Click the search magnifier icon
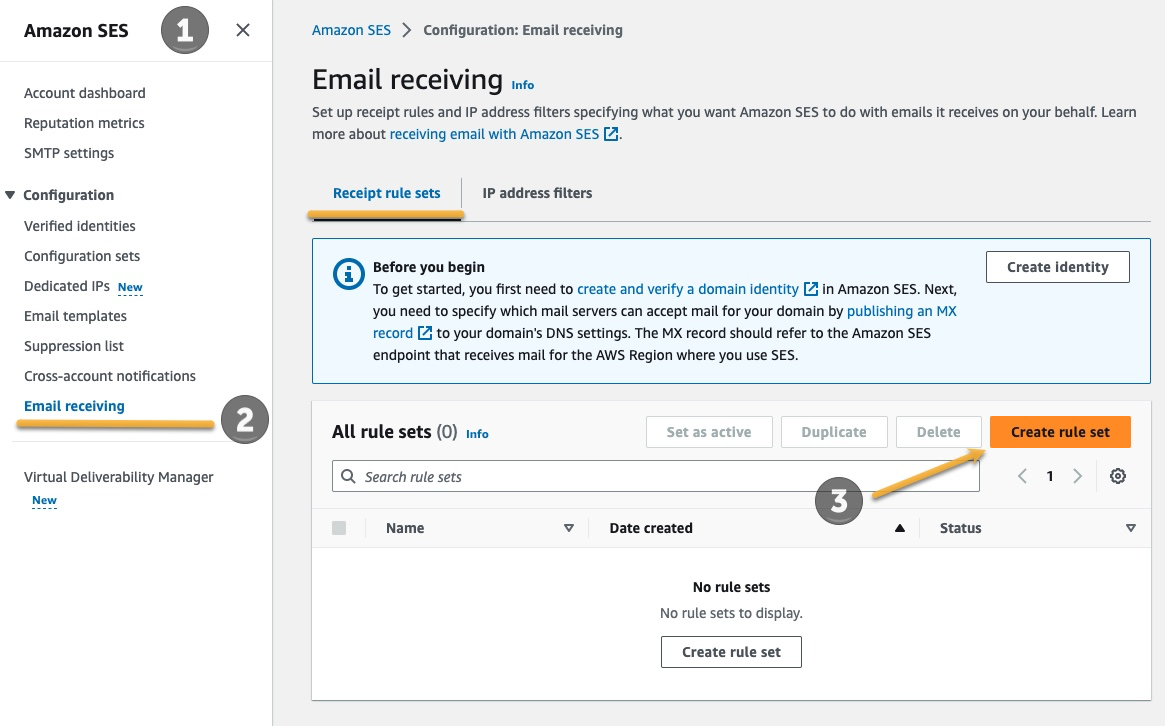Image resolution: width=1165 pixels, height=726 pixels. coord(348,476)
